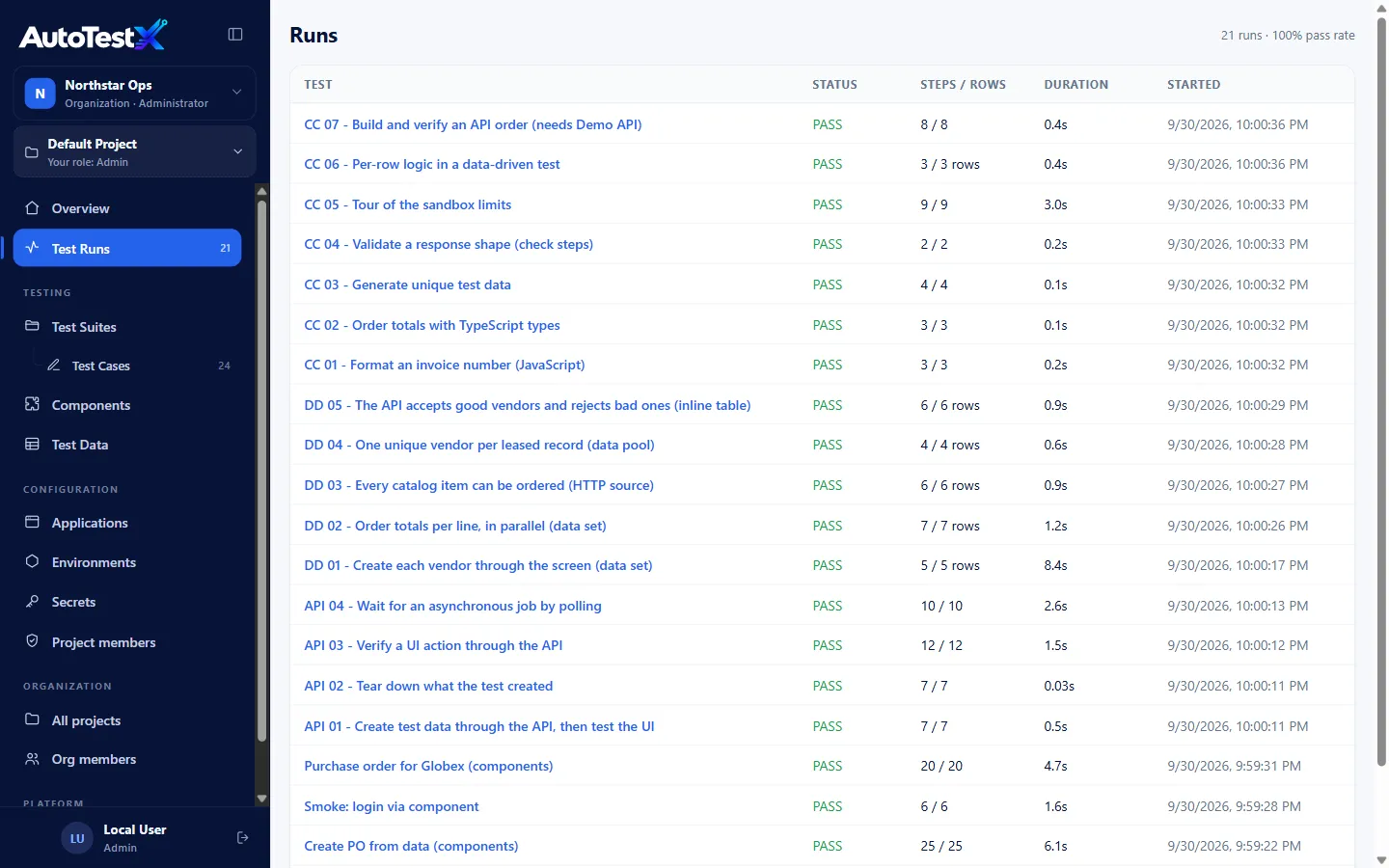Image resolution: width=1389 pixels, height=868 pixels.
Task: Open run Smoke: login via component
Action: [x=392, y=806]
